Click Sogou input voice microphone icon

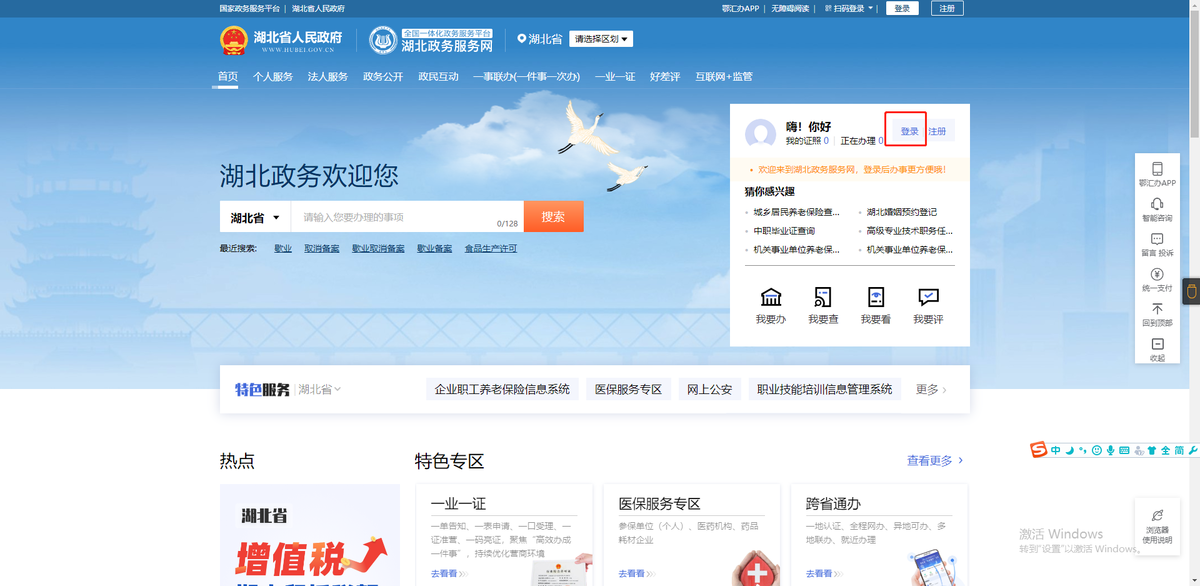point(1110,451)
